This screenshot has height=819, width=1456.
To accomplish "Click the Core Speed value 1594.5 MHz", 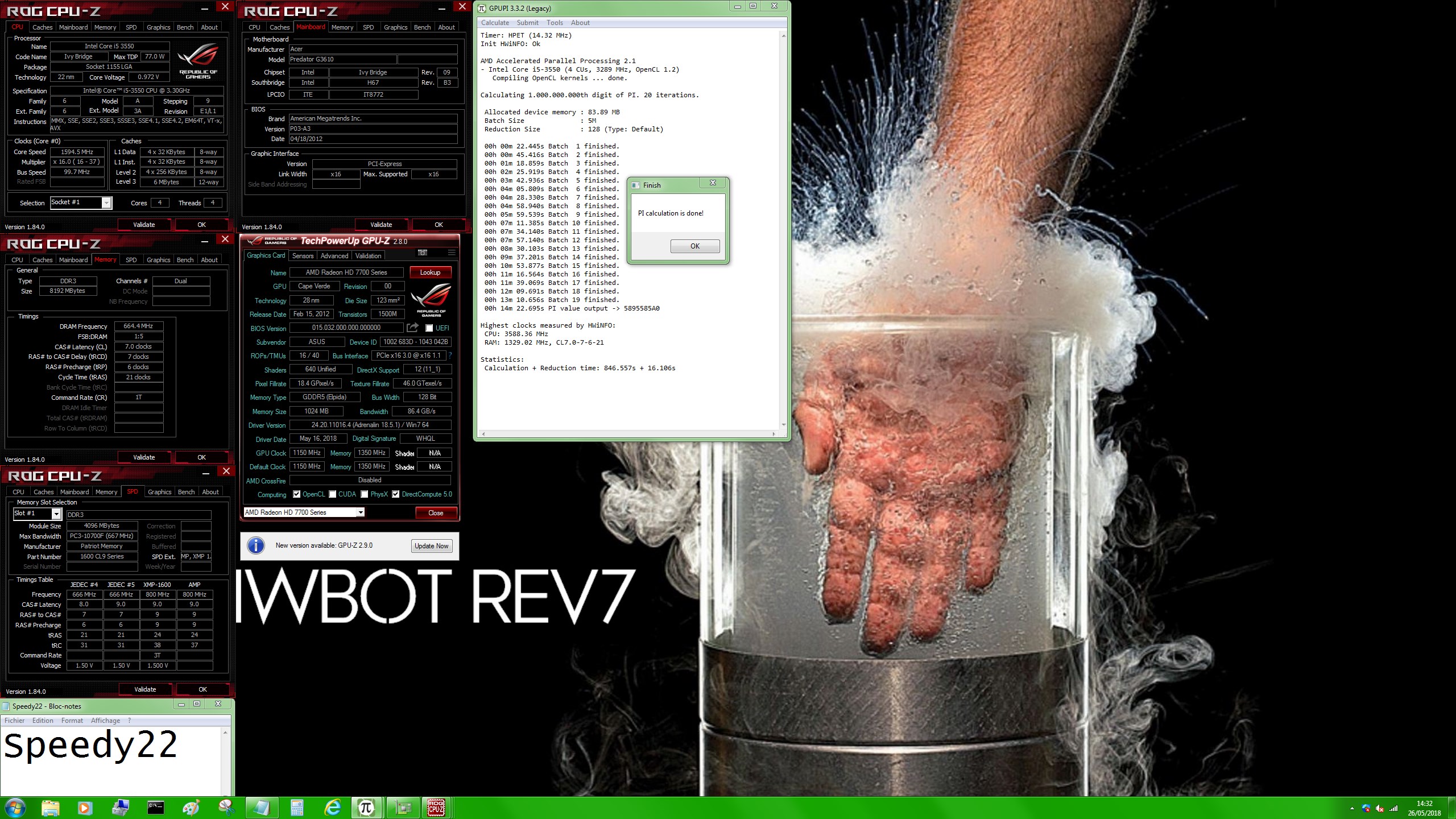I will [77, 152].
